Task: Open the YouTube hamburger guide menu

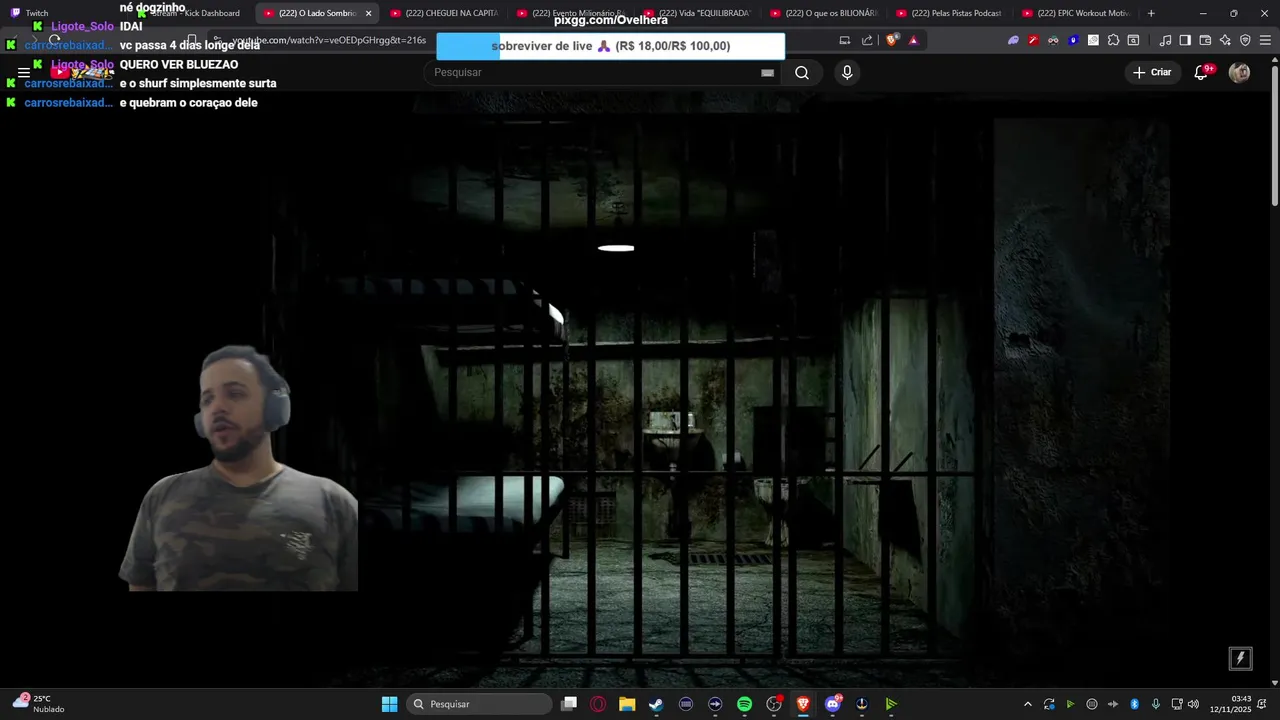Action: [24, 72]
